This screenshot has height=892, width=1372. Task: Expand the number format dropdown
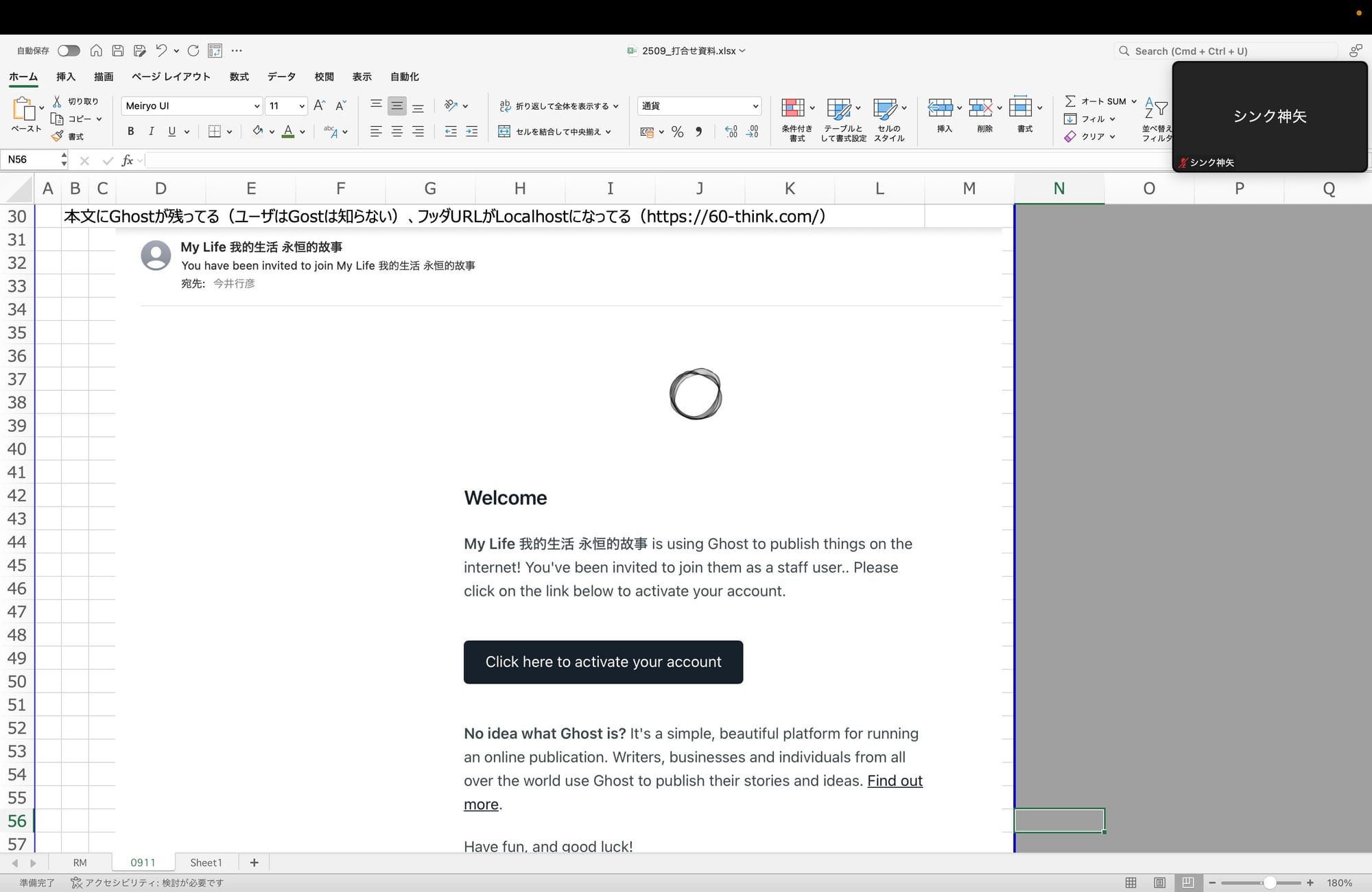point(755,106)
